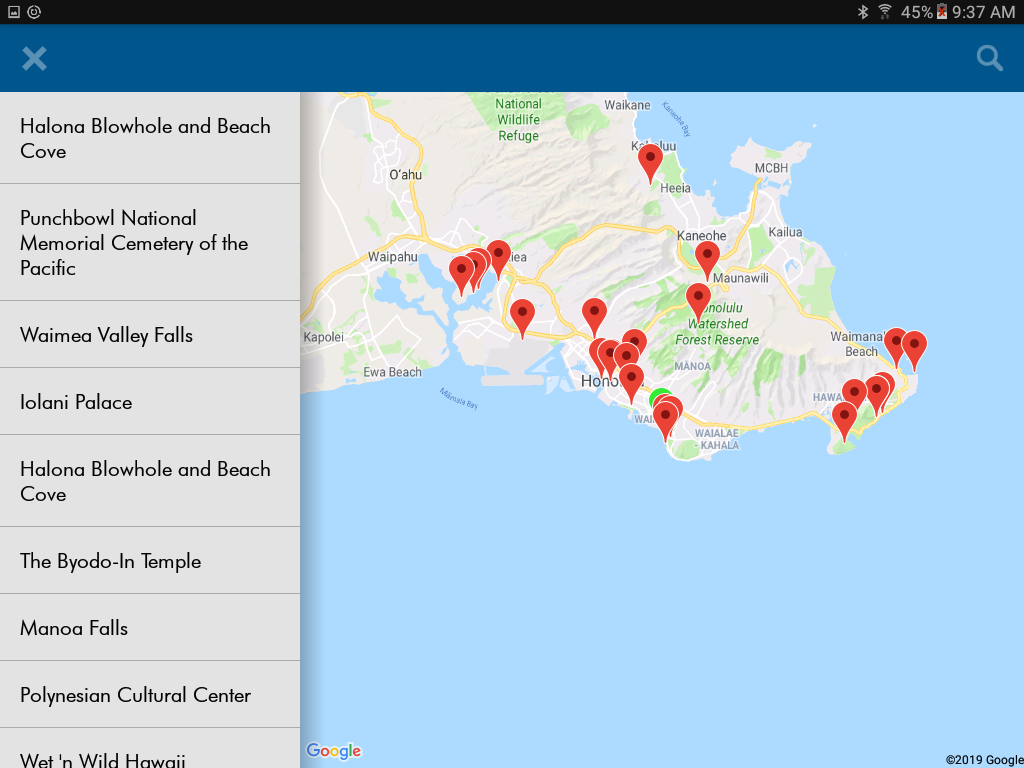1024x768 pixels.
Task: Tap the Wi-Fi status icon
Action: pyautogui.click(x=885, y=12)
